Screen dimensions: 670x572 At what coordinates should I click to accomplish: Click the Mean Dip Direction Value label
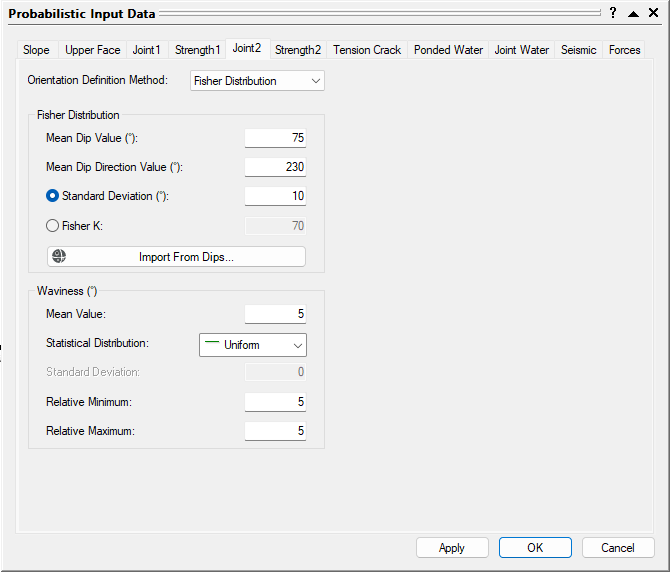point(115,167)
